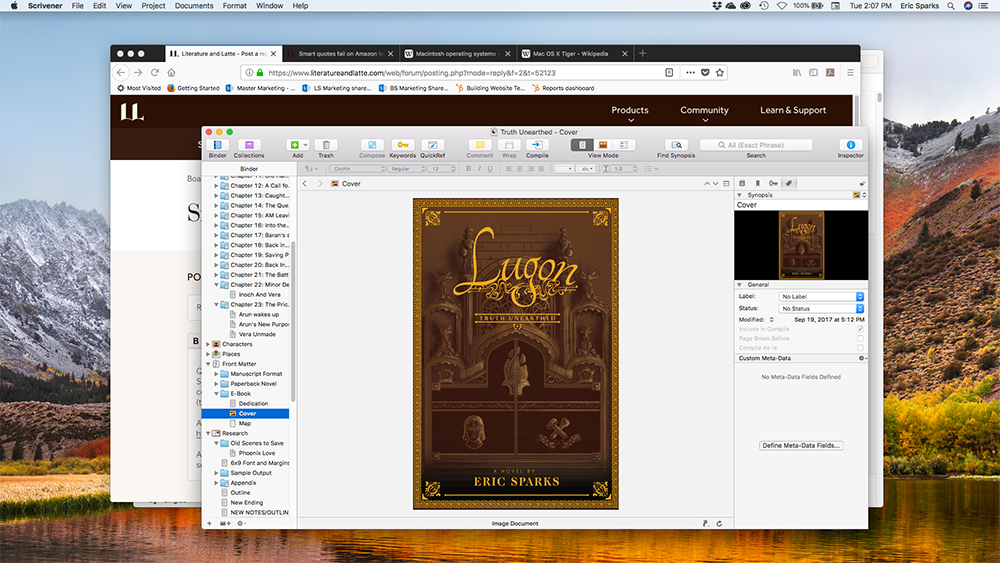Go to previous document up arrow
Viewport: 1000px width, 563px height.
coord(707,184)
